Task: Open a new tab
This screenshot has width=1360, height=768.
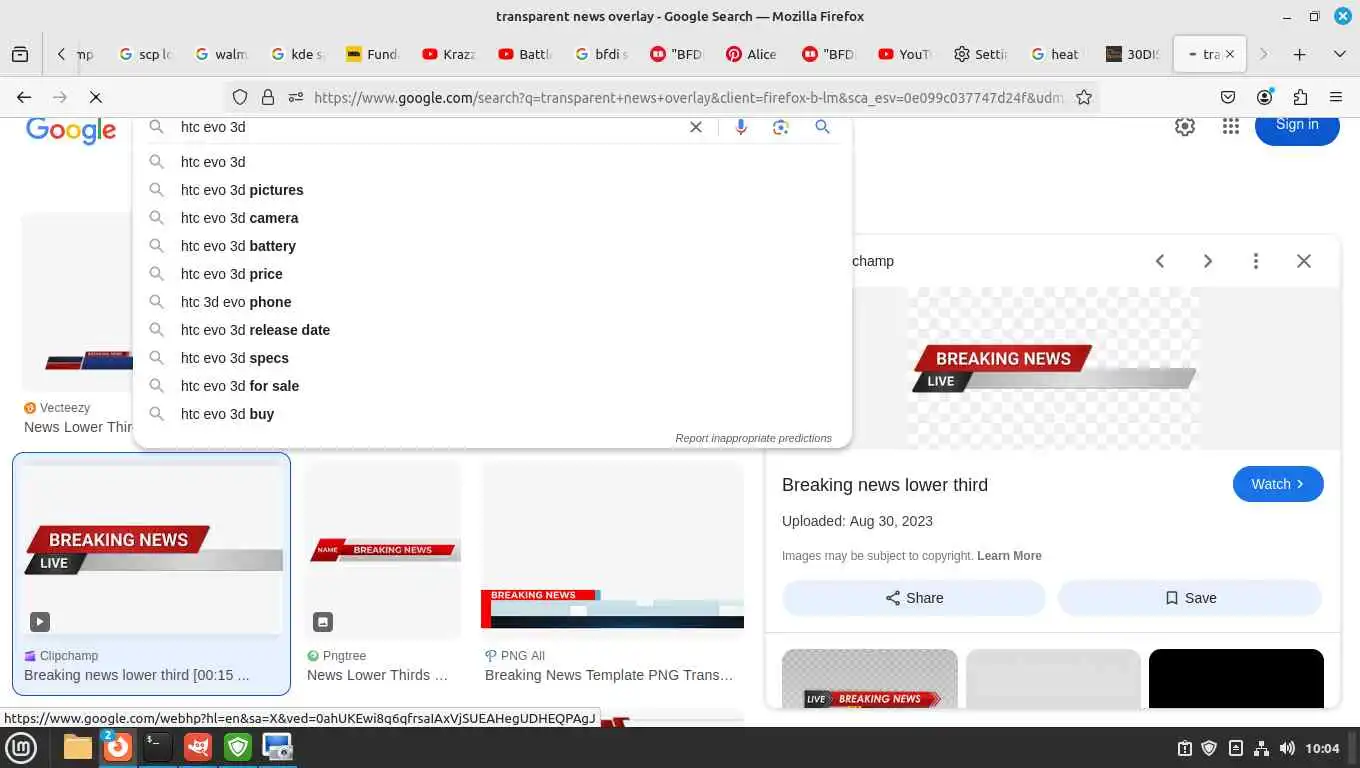Action: [x=1299, y=54]
